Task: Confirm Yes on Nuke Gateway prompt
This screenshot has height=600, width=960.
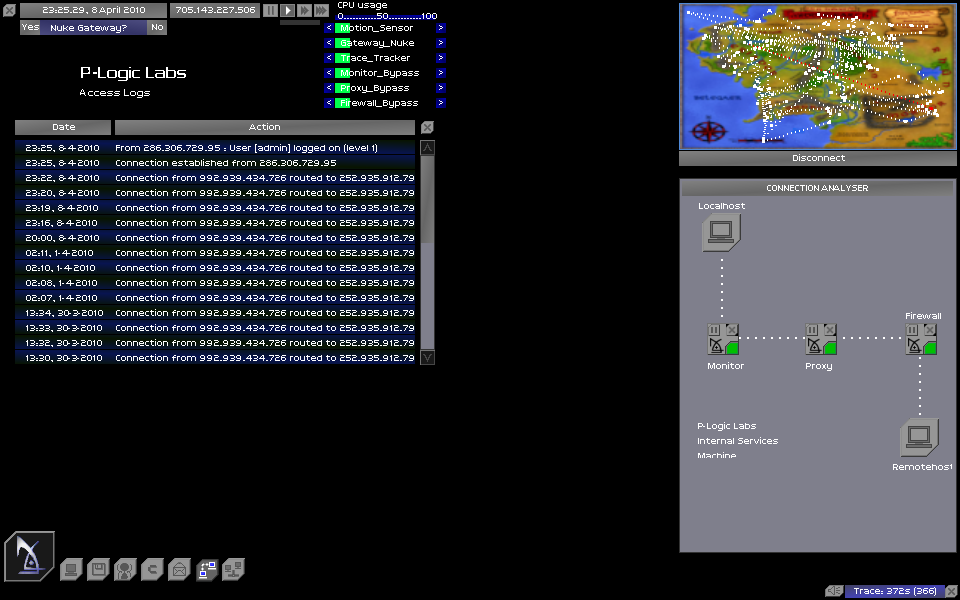Action: (x=30, y=27)
